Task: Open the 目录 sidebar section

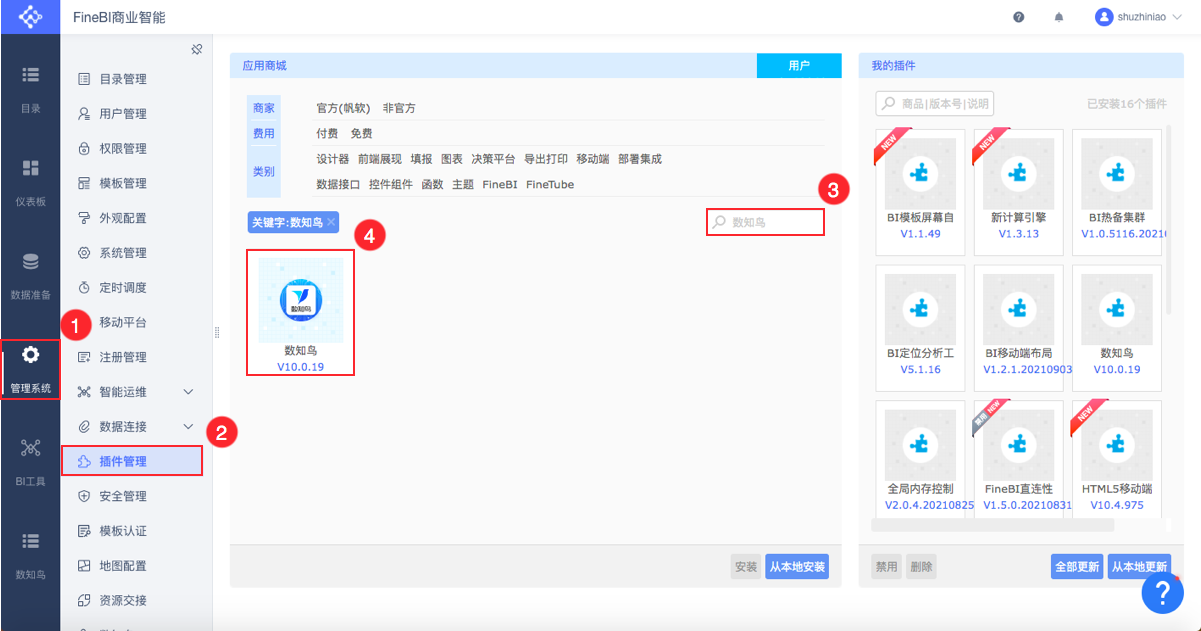Action: 30,88
